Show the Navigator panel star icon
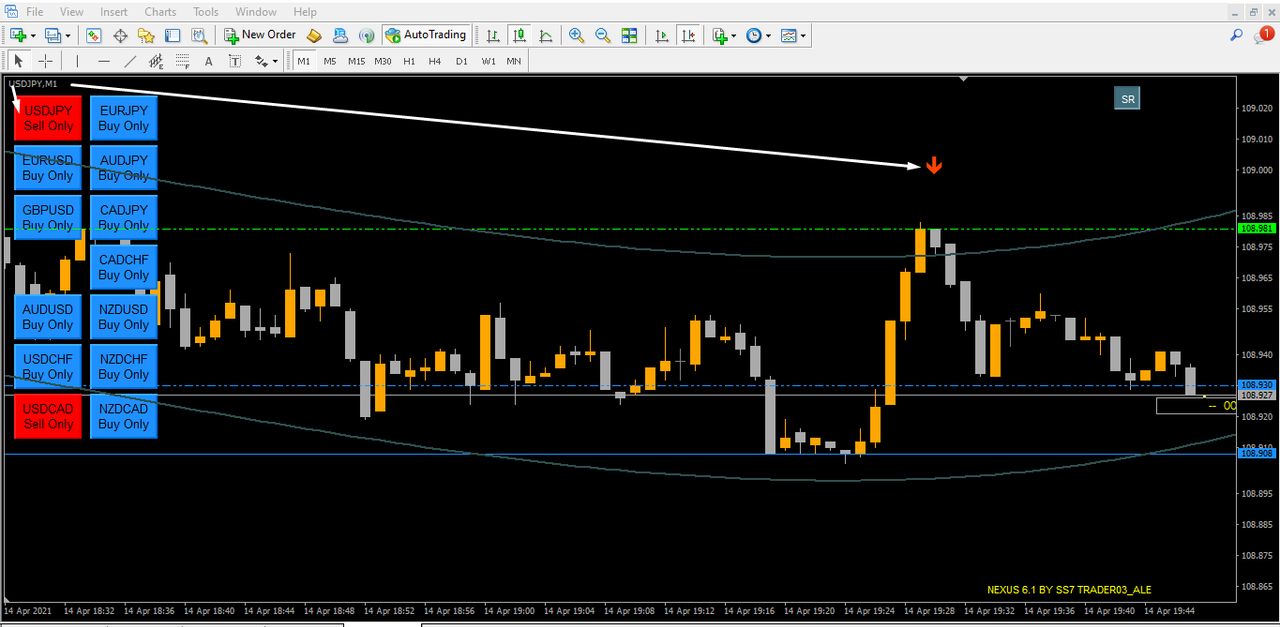 (x=146, y=35)
